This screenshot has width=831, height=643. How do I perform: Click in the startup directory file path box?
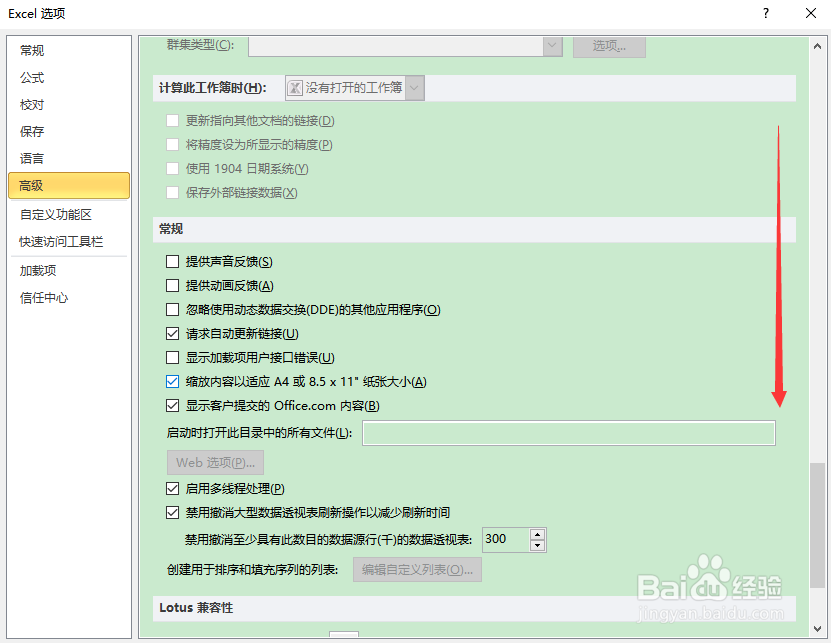click(568, 432)
